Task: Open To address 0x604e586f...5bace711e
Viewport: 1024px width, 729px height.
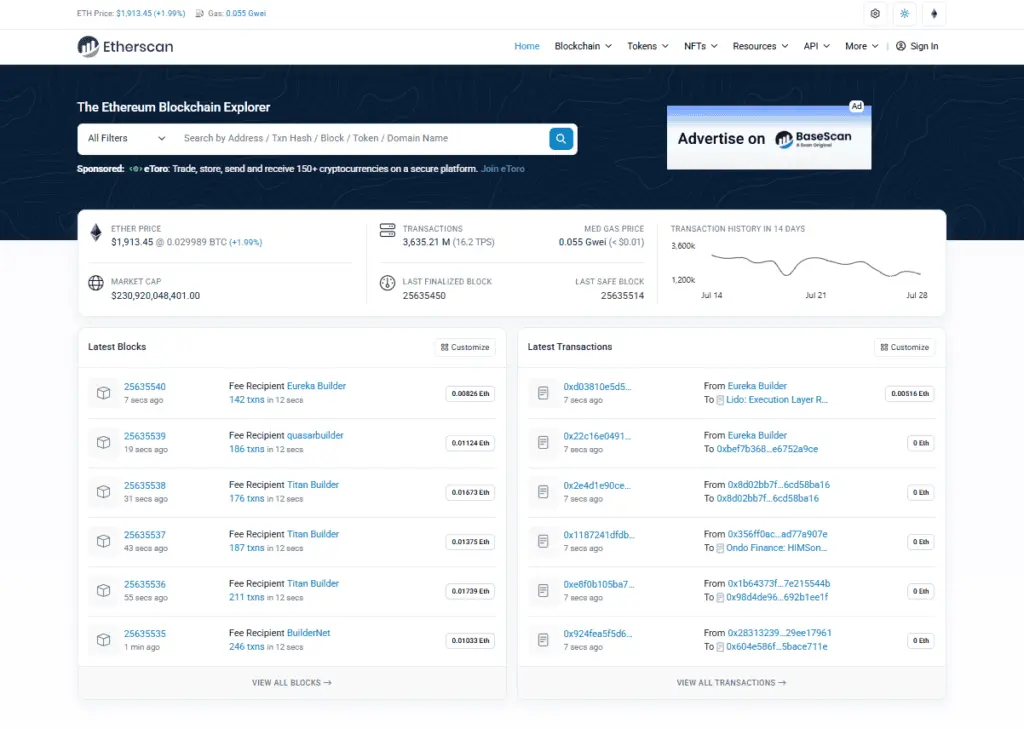Action: pos(777,647)
